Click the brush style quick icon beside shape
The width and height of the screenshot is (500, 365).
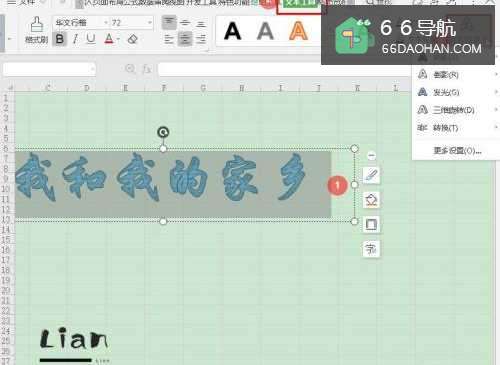coord(371,175)
